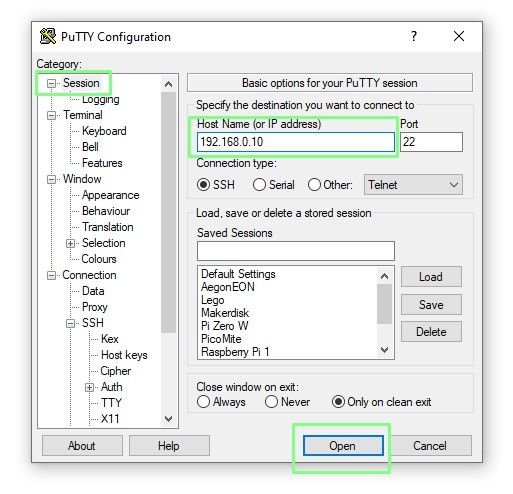Select the Pi Zero W saved session
The image size is (513, 494).
pos(225,326)
